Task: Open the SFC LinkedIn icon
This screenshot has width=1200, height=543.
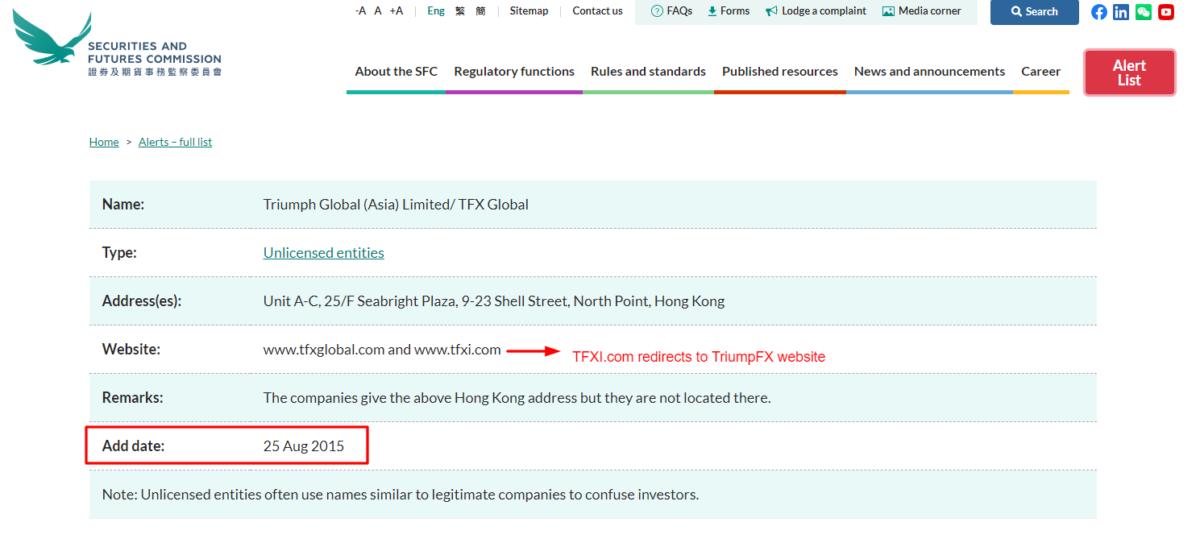Action: coord(1122,12)
